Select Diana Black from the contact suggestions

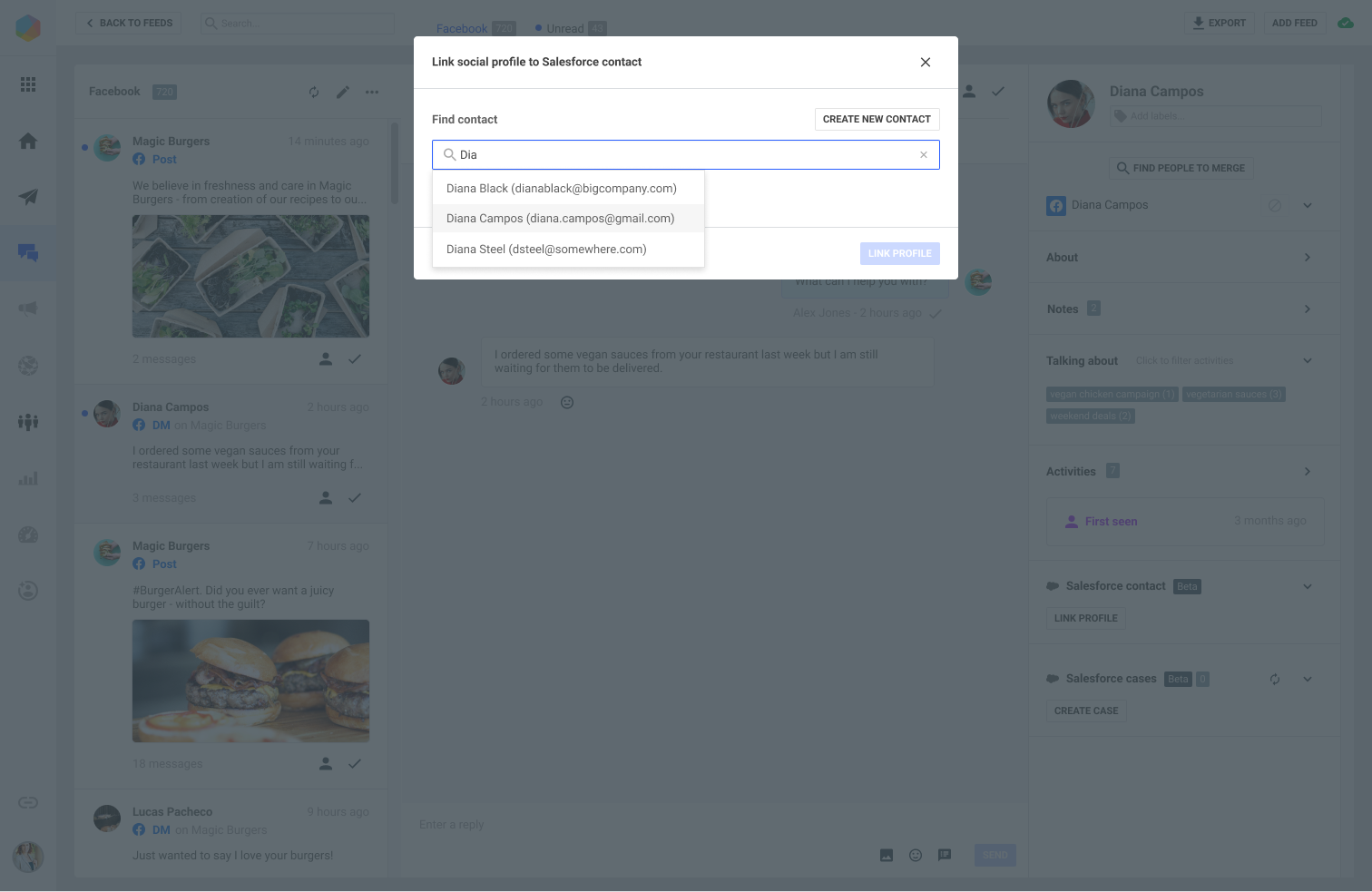(568, 189)
